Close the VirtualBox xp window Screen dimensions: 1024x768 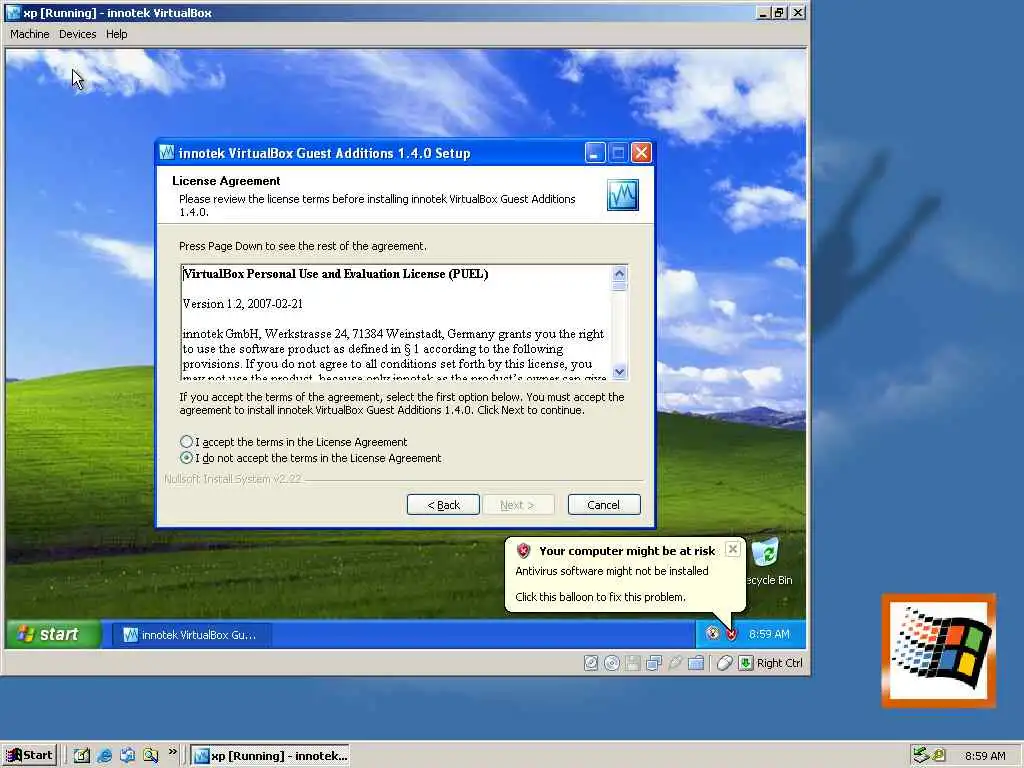797,12
